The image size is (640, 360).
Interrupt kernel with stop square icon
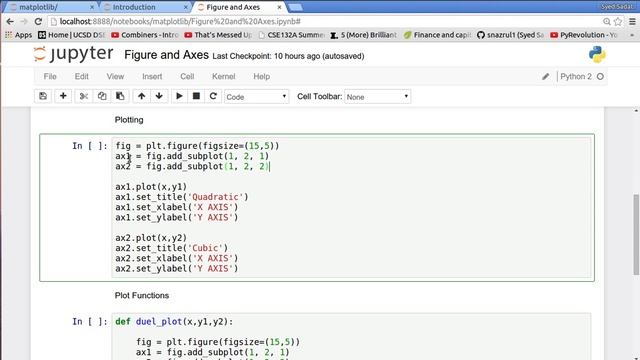click(x=196, y=96)
